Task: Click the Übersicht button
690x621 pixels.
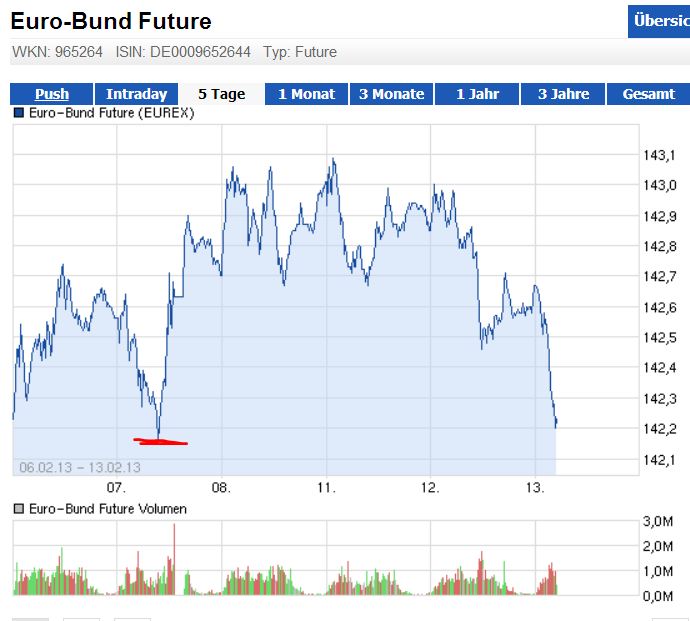Action: (x=660, y=21)
